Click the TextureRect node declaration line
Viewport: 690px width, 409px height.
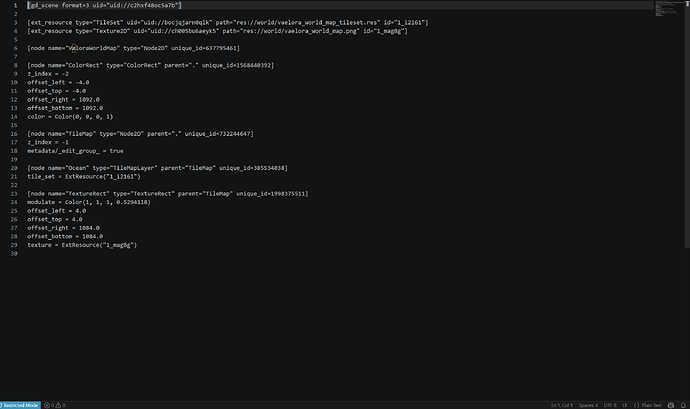pos(168,194)
